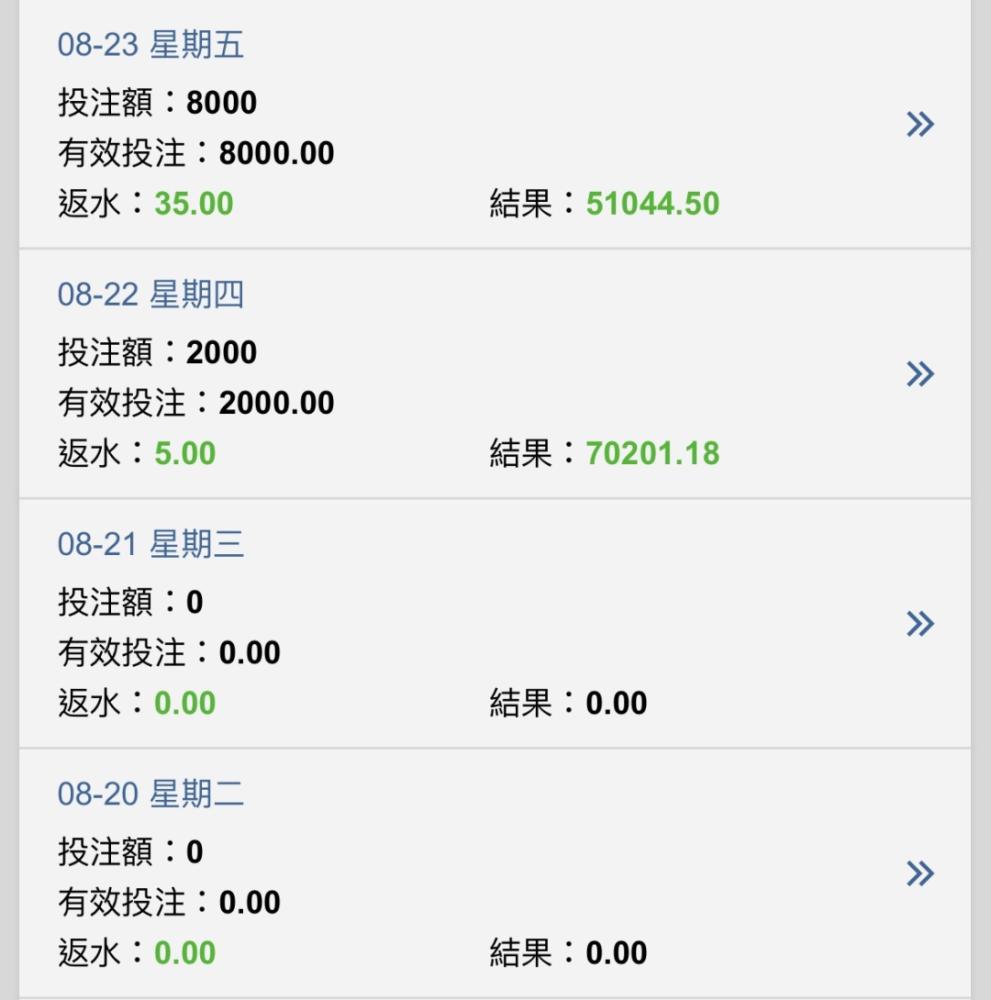
Task: Open details arrow for 08-20 星期二
Action: coord(920,874)
